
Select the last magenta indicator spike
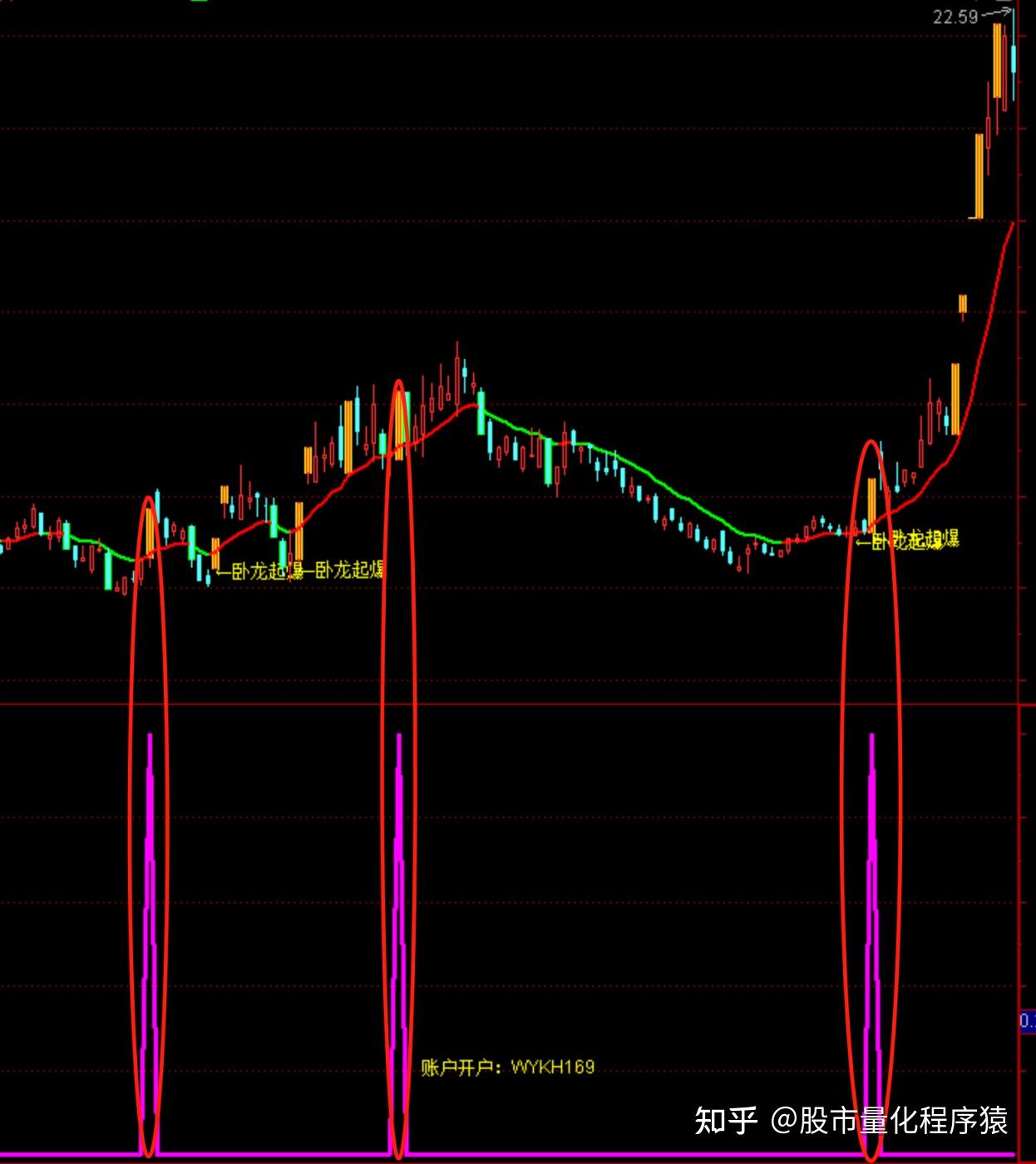point(872,944)
